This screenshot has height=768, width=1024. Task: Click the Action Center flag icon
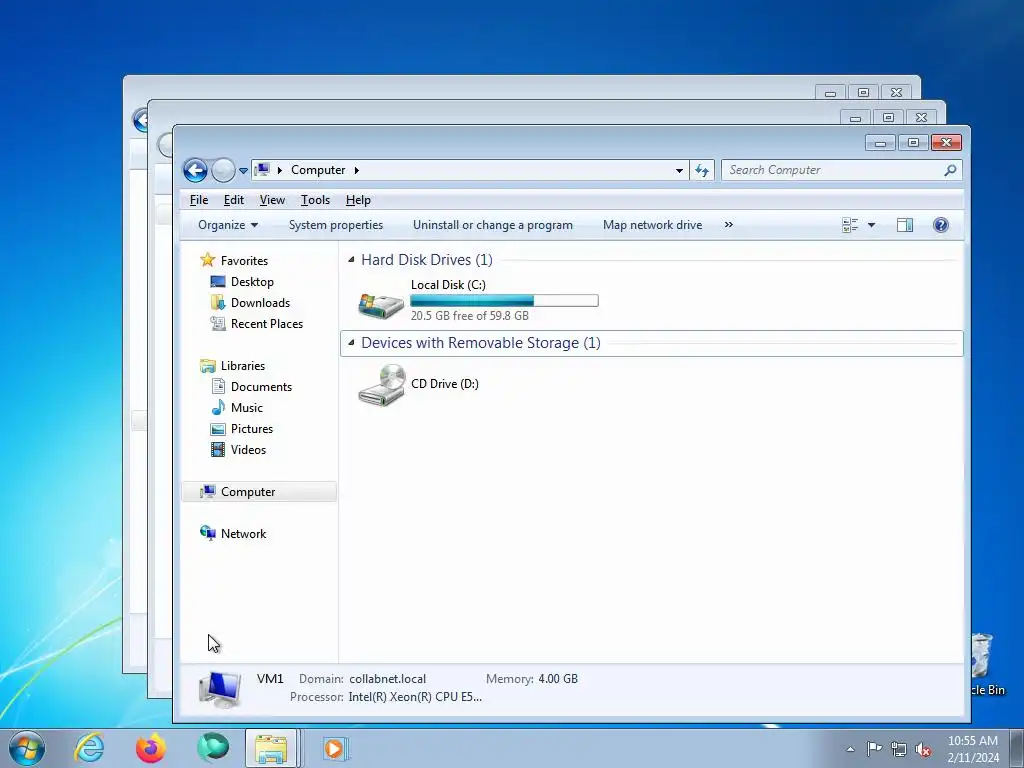tap(874, 748)
